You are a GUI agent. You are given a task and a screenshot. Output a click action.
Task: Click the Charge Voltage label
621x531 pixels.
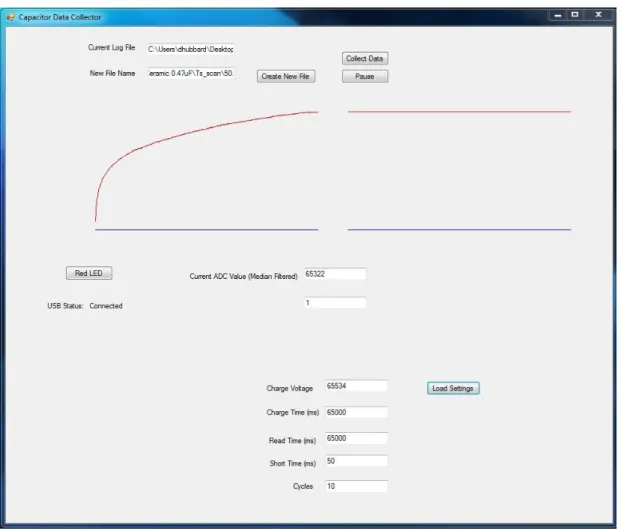point(290,388)
